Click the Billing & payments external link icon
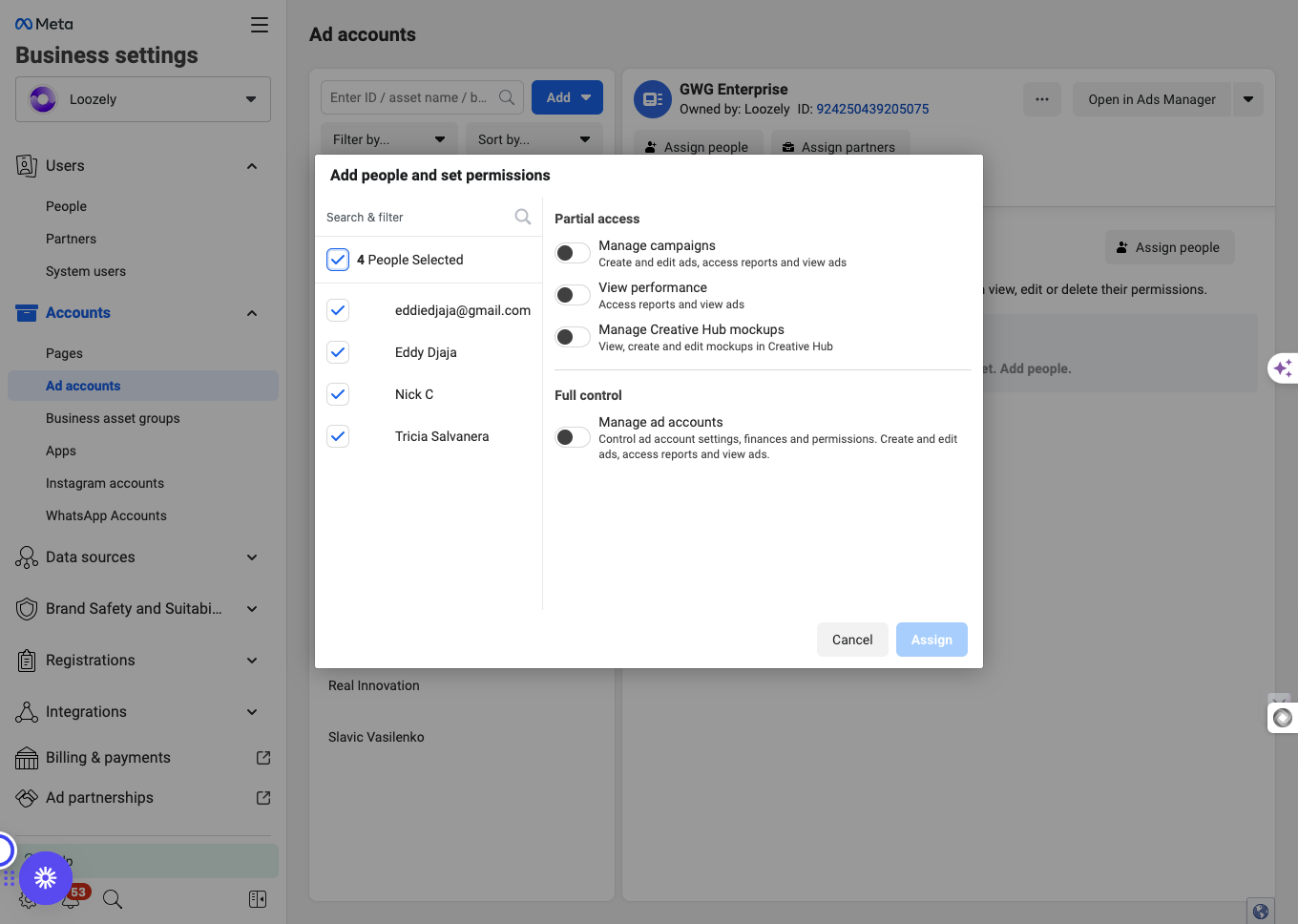1298x924 pixels. (x=263, y=758)
